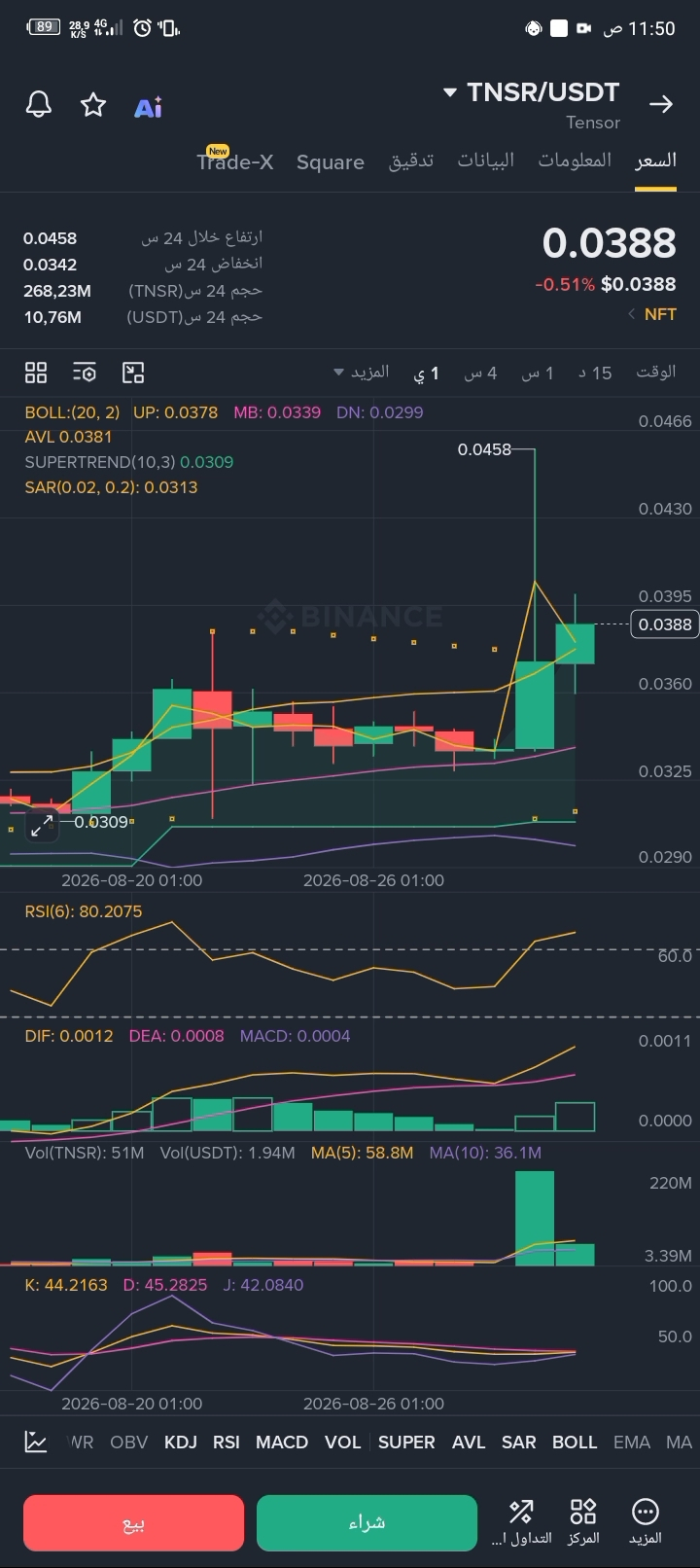Tap the Tensor coin name label
700x1568 pixels.
(593, 123)
